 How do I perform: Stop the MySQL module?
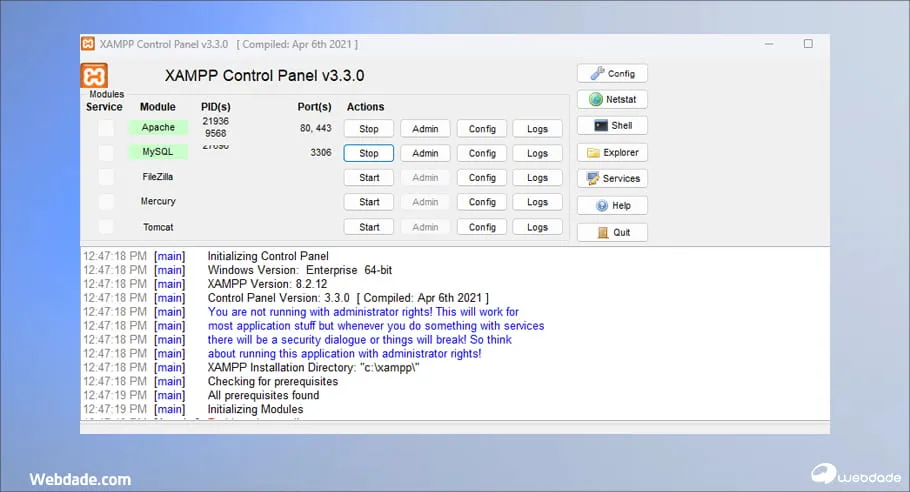369,153
